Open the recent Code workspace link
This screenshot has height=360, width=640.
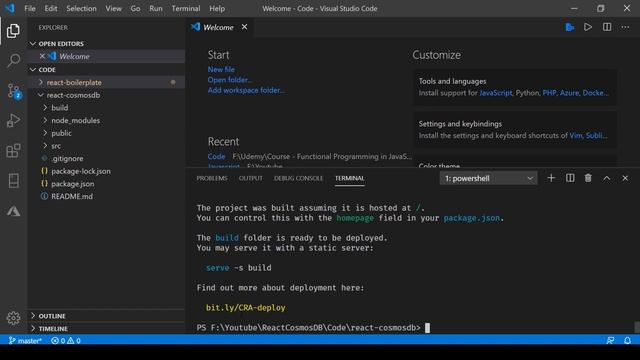point(216,156)
